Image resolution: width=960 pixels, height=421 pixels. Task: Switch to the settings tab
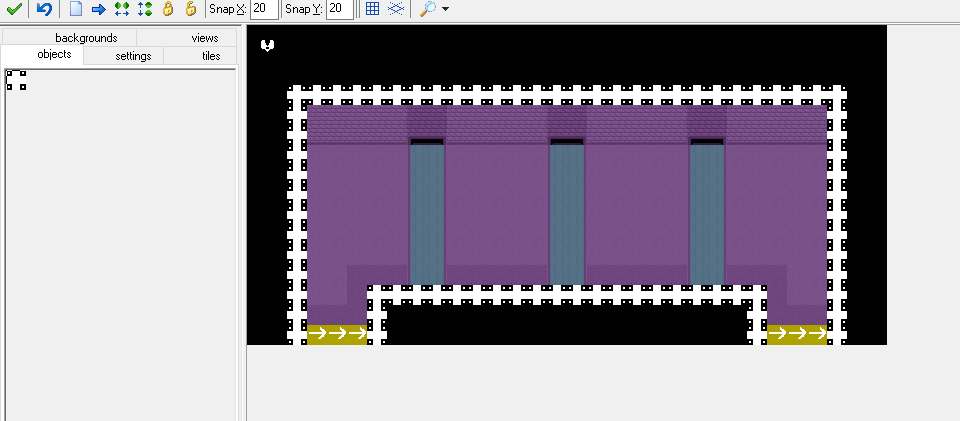tap(133, 56)
